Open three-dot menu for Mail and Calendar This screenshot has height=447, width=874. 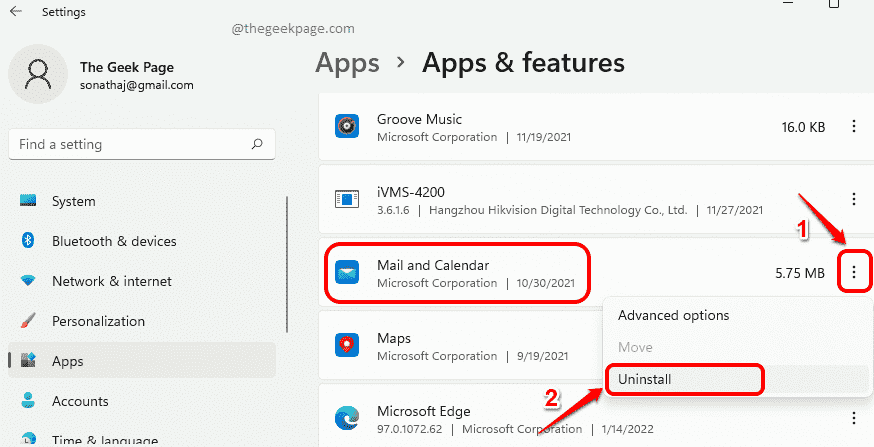pos(853,272)
